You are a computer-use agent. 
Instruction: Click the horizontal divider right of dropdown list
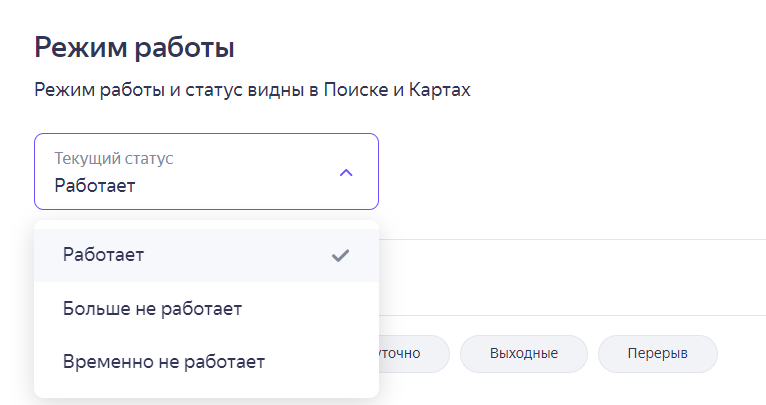point(570,239)
